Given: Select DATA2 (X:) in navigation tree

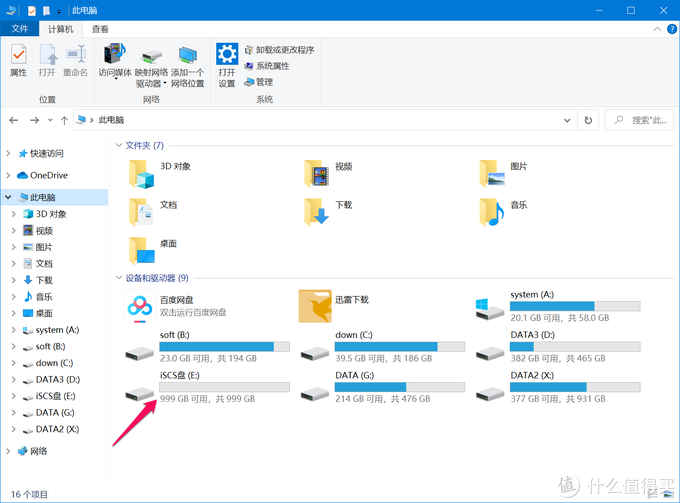Looking at the screenshot, I should 51,429.
